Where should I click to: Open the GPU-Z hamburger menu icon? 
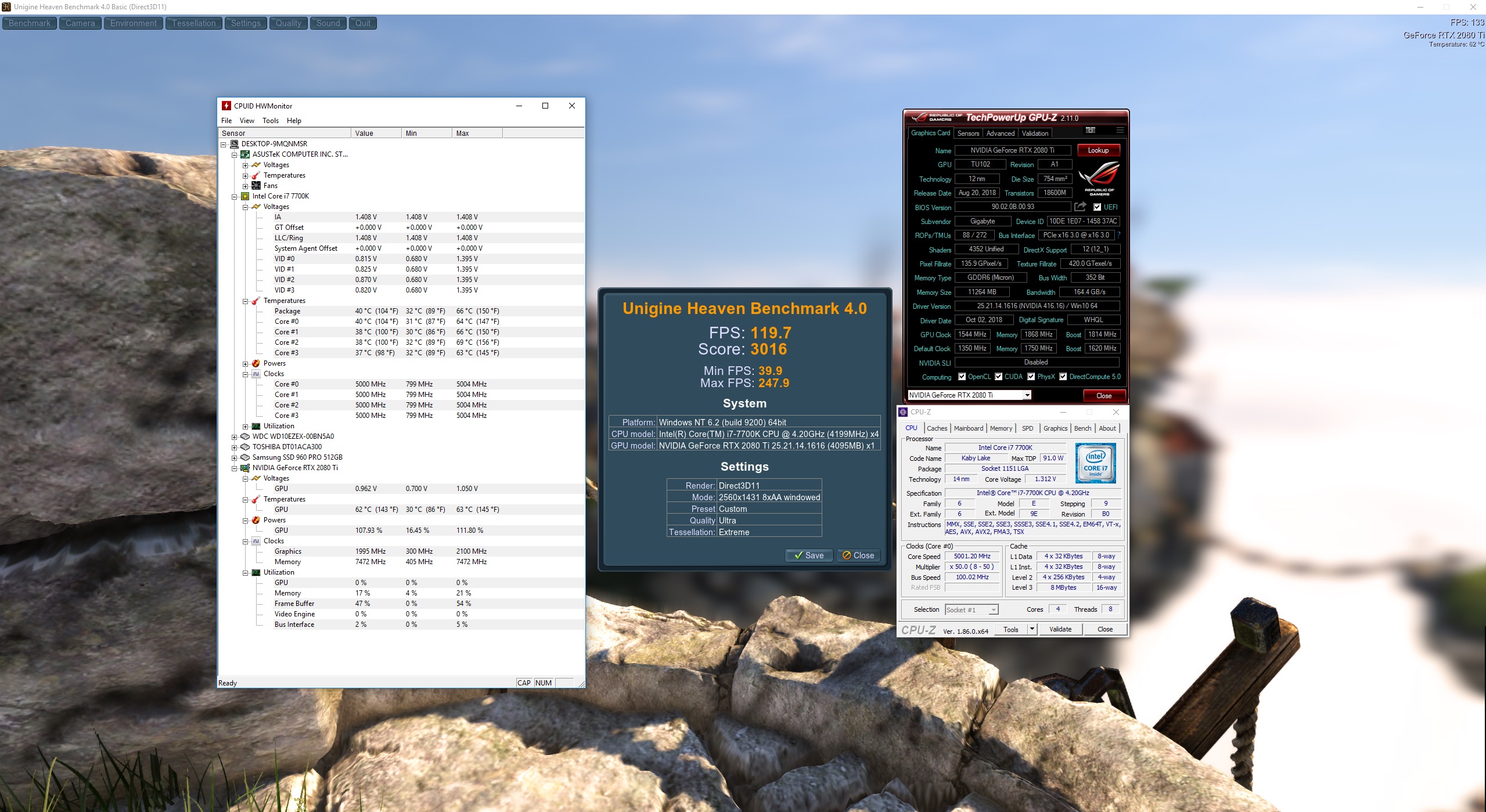tap(1120, 130)
